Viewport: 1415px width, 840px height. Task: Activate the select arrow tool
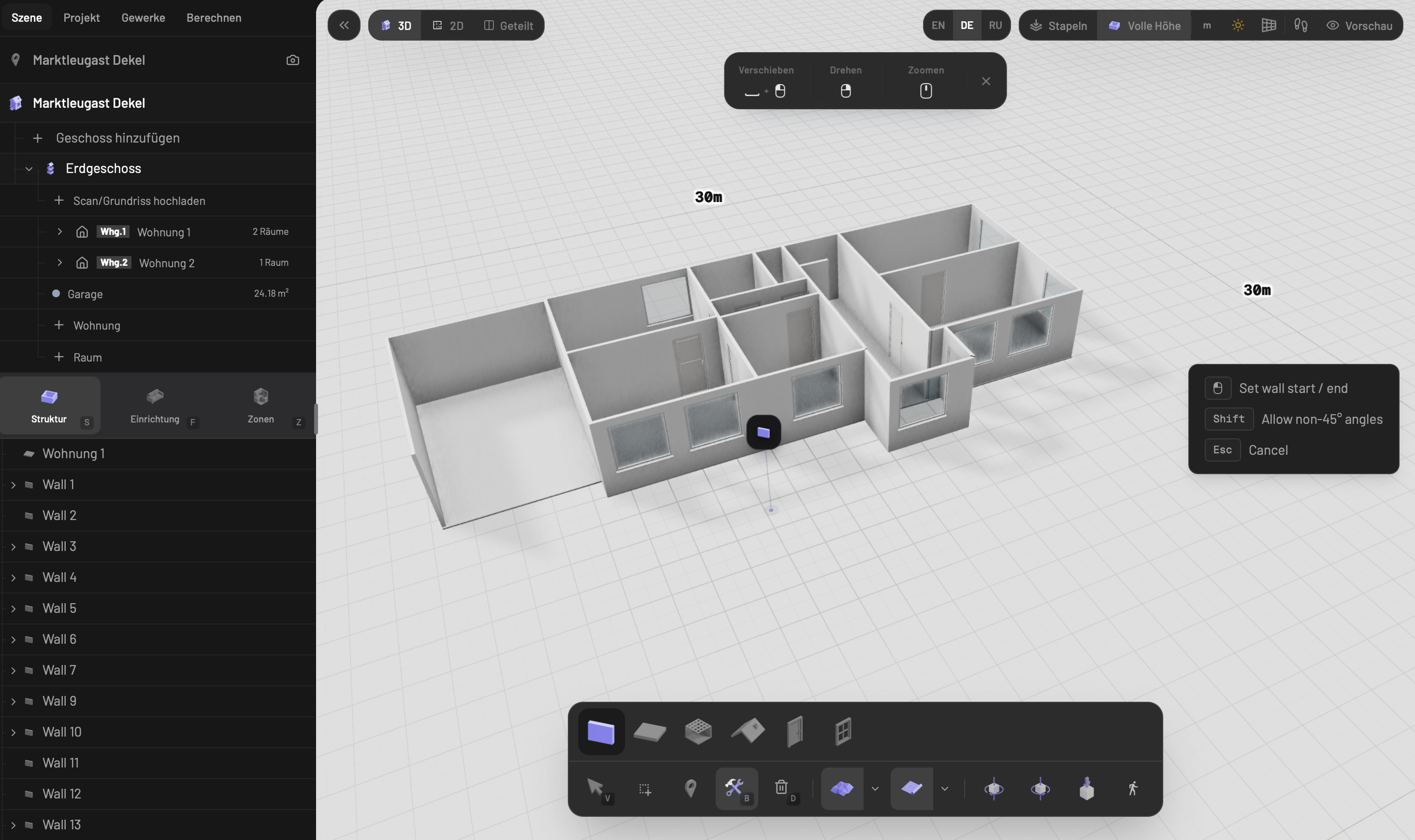597,788
